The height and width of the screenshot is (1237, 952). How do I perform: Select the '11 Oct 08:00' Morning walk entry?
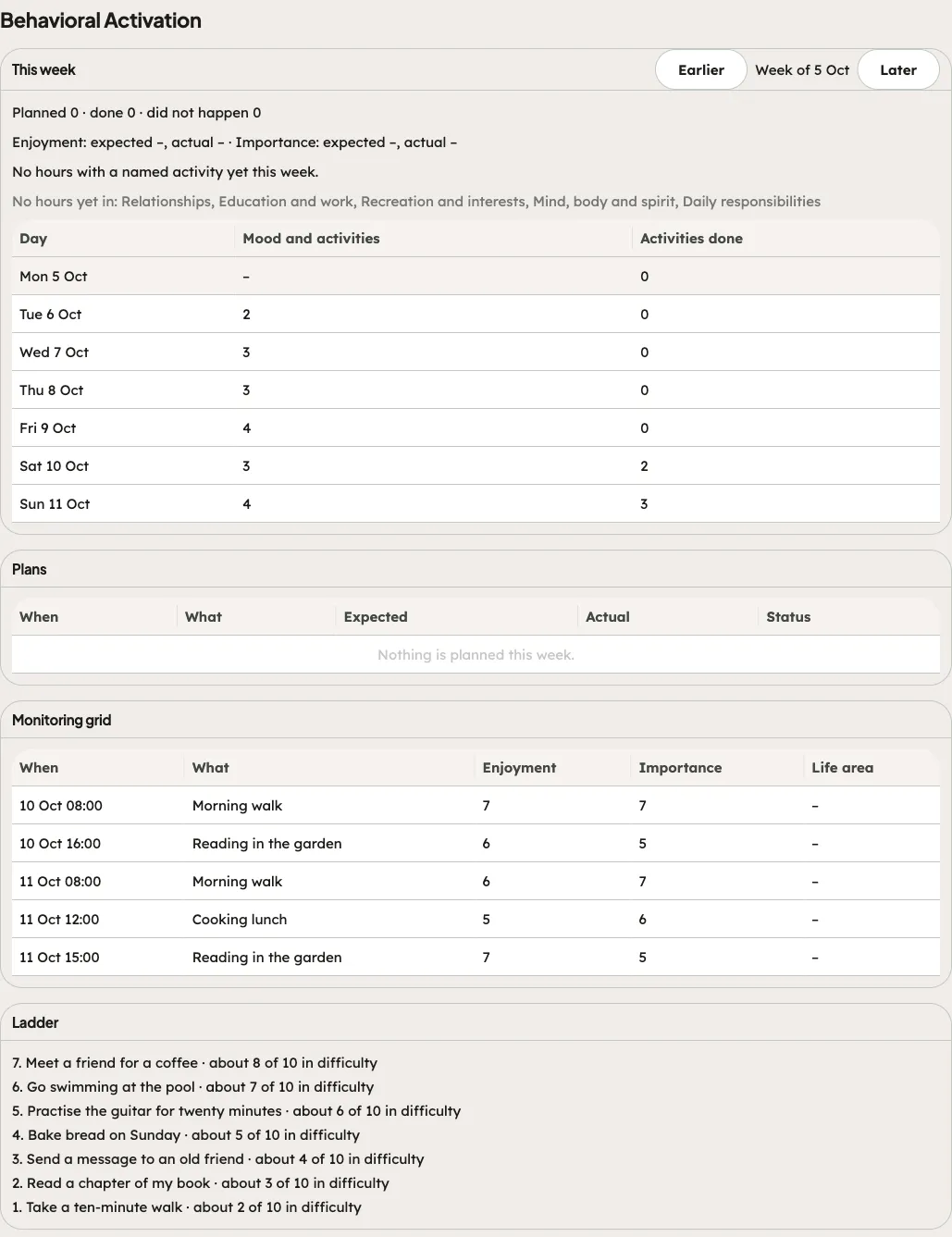point(476,882)
